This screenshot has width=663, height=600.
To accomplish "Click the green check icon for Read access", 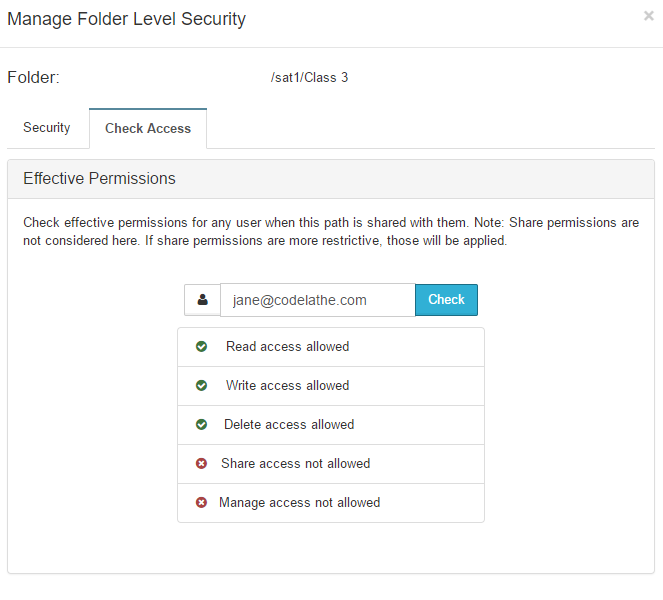I will point(201,347).
